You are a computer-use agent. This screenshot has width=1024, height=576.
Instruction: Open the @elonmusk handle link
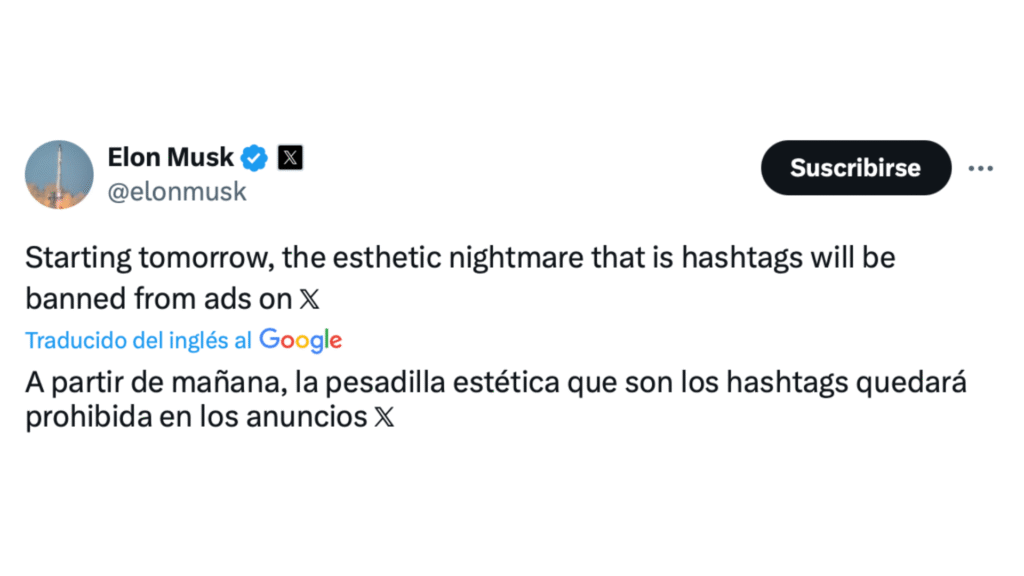[x=176, y=192]
